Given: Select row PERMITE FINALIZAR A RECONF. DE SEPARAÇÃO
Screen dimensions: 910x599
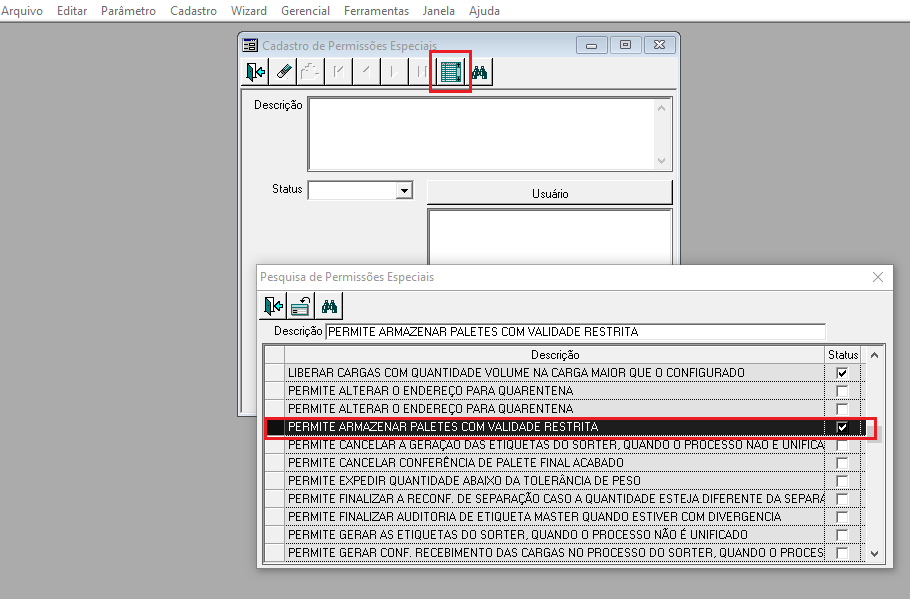Looking at the screenshot, I should point(554,499).
